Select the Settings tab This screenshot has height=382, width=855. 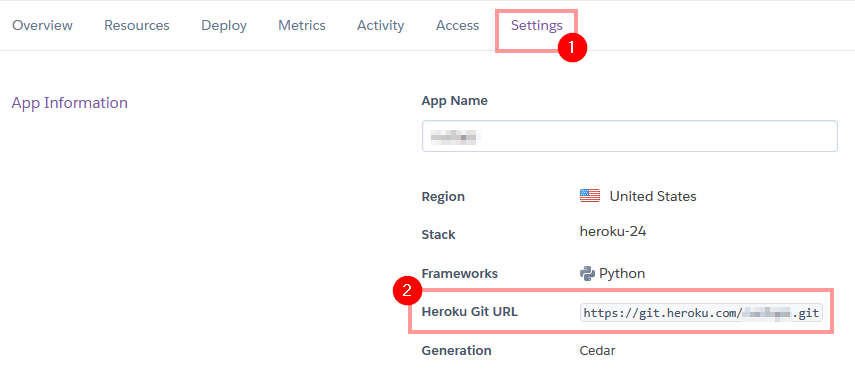pyautogui.click(x=537, y=26)
